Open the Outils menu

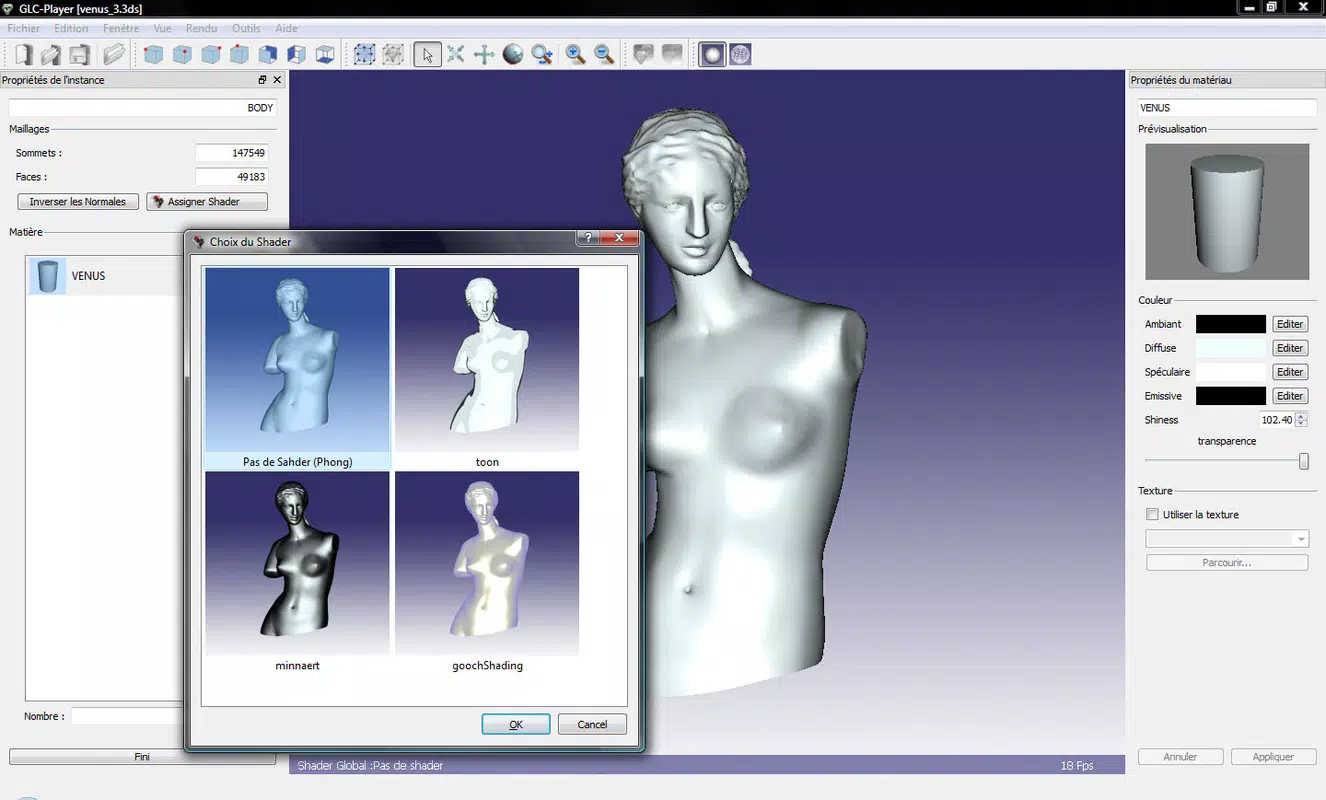[246, 29]
